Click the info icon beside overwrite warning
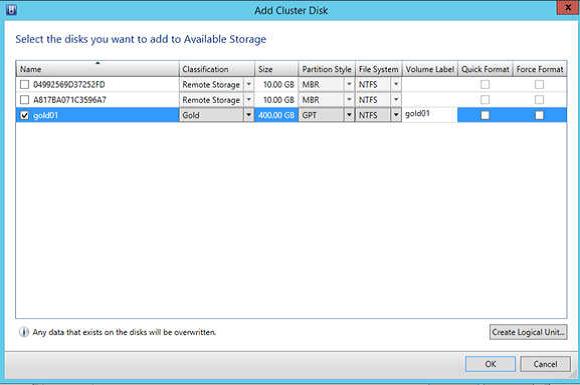580x385 pixels. 24,332
